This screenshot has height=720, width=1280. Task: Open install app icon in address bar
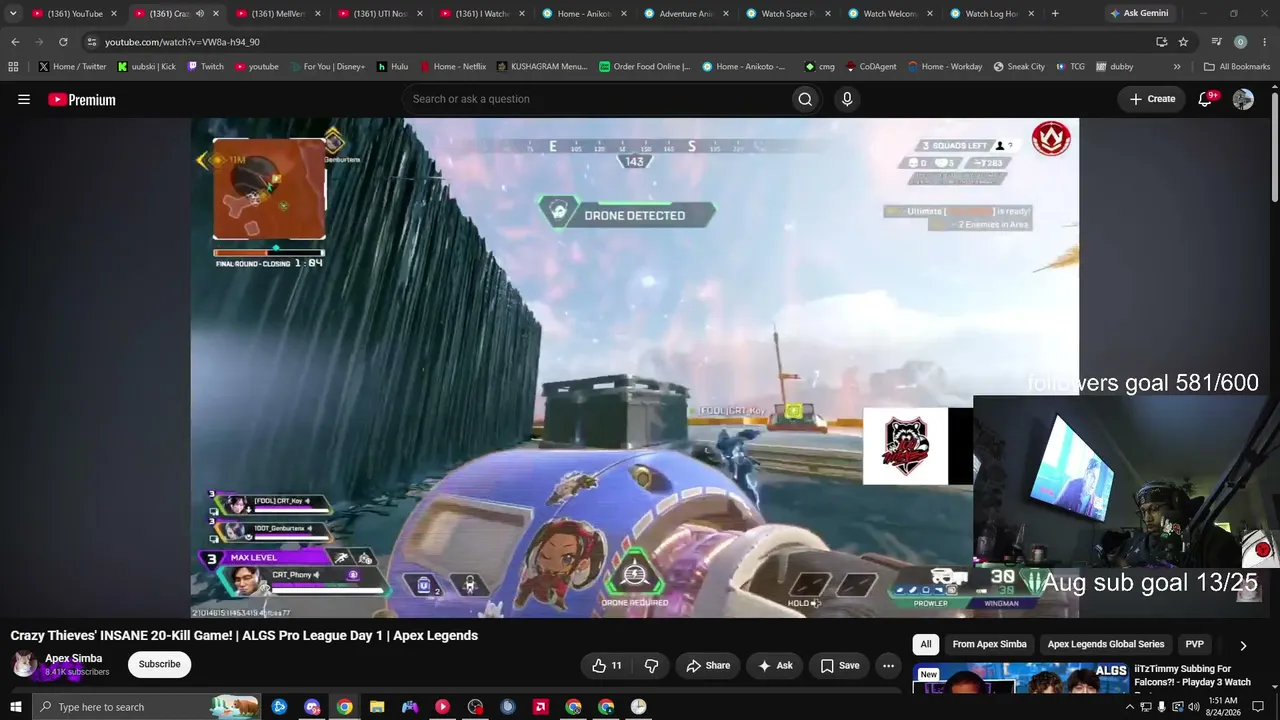1161,42
